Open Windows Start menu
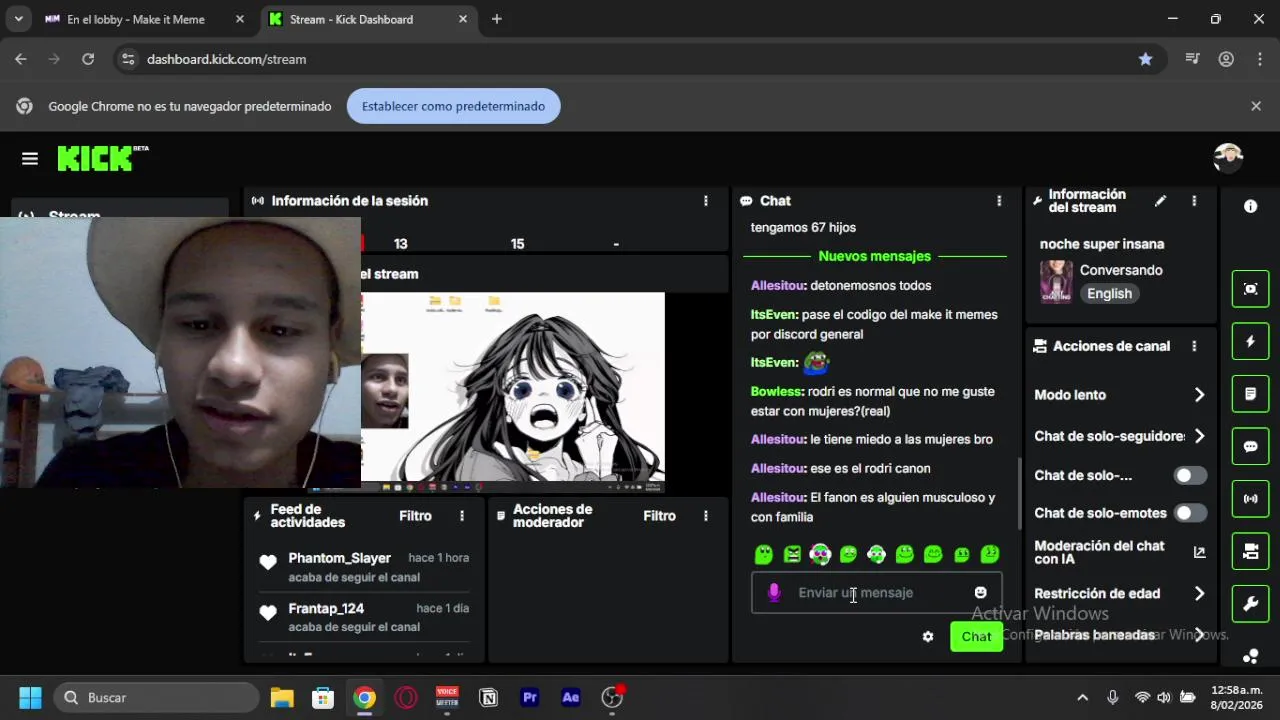The image size is (1280, 720). pyautogui.click(x=30, y=697)
